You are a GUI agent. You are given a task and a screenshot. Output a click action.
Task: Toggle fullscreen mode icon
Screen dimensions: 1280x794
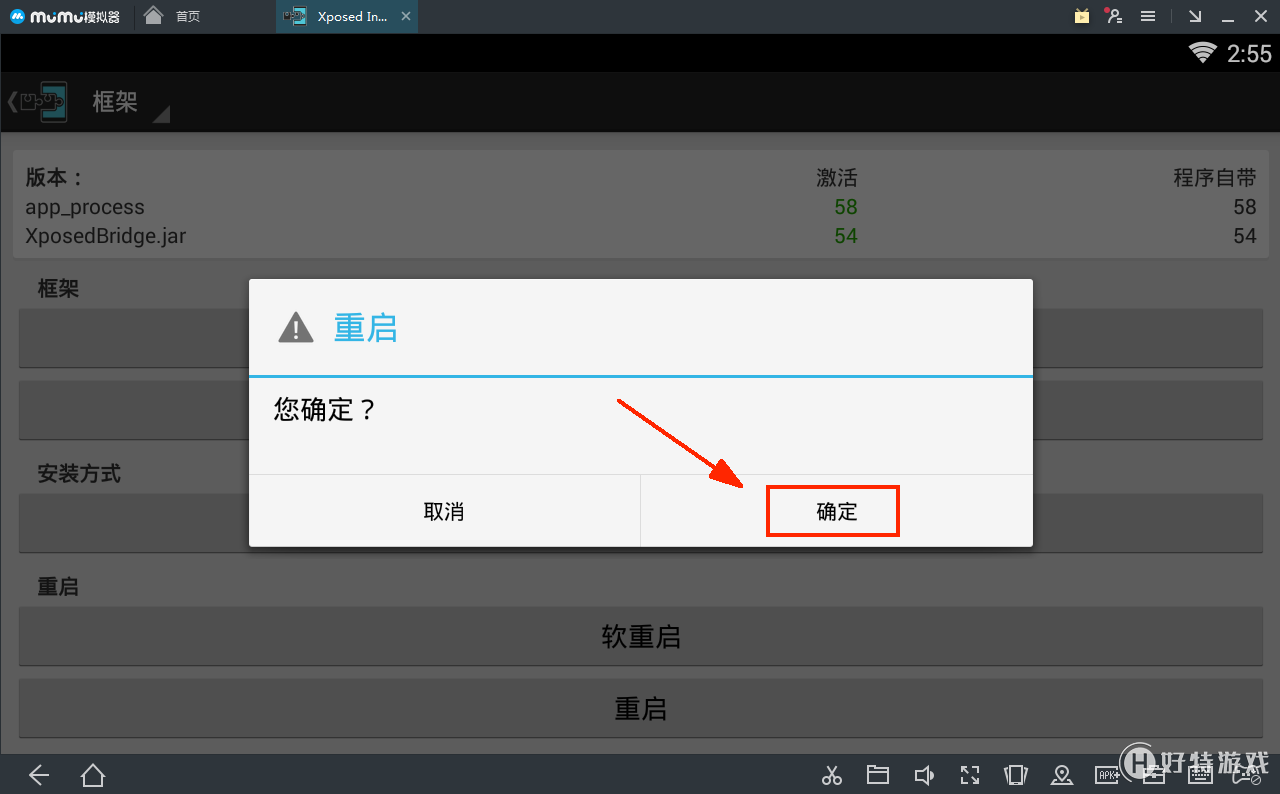tap(970, 775)
